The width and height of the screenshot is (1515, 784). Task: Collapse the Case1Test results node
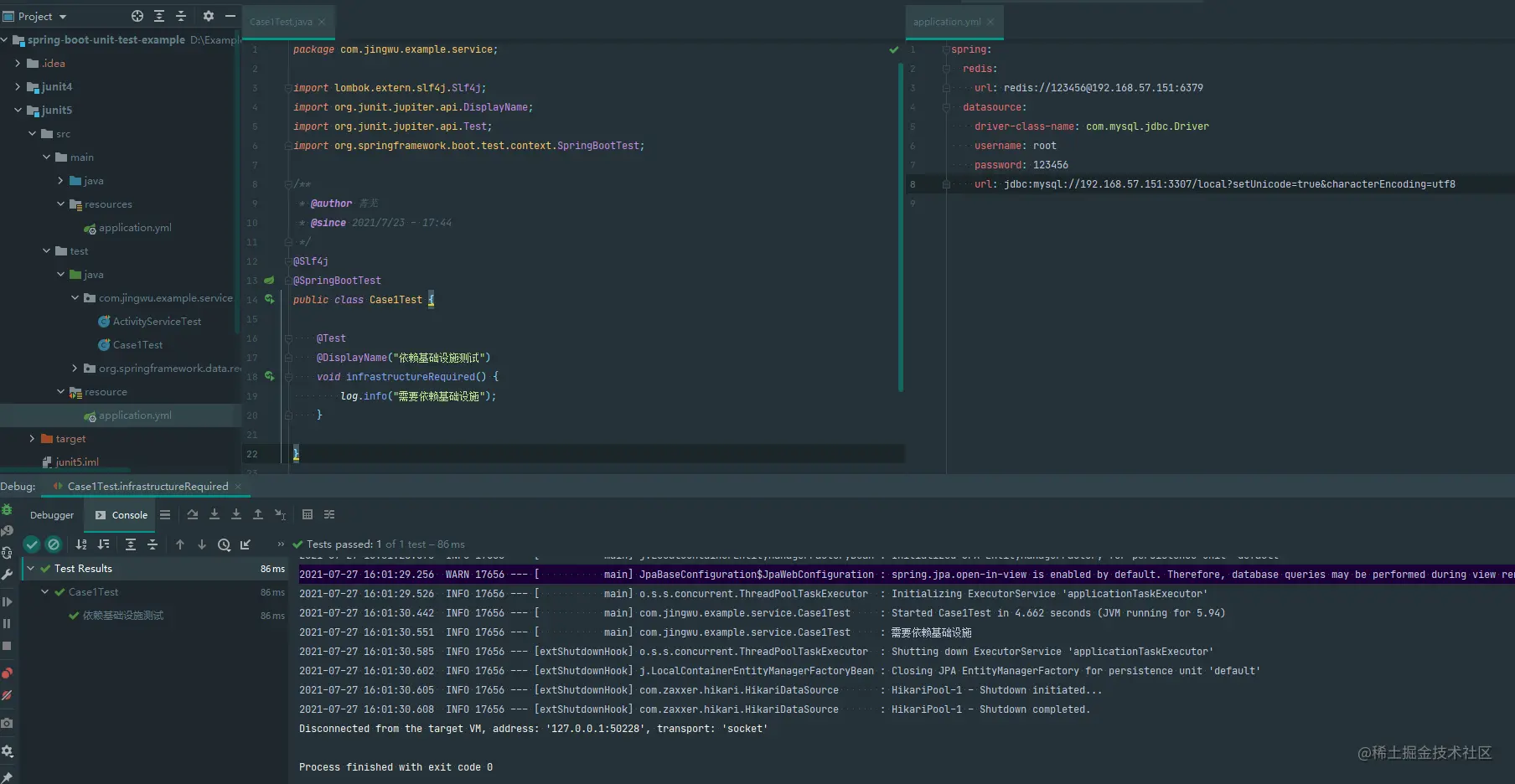click(45, 591)
